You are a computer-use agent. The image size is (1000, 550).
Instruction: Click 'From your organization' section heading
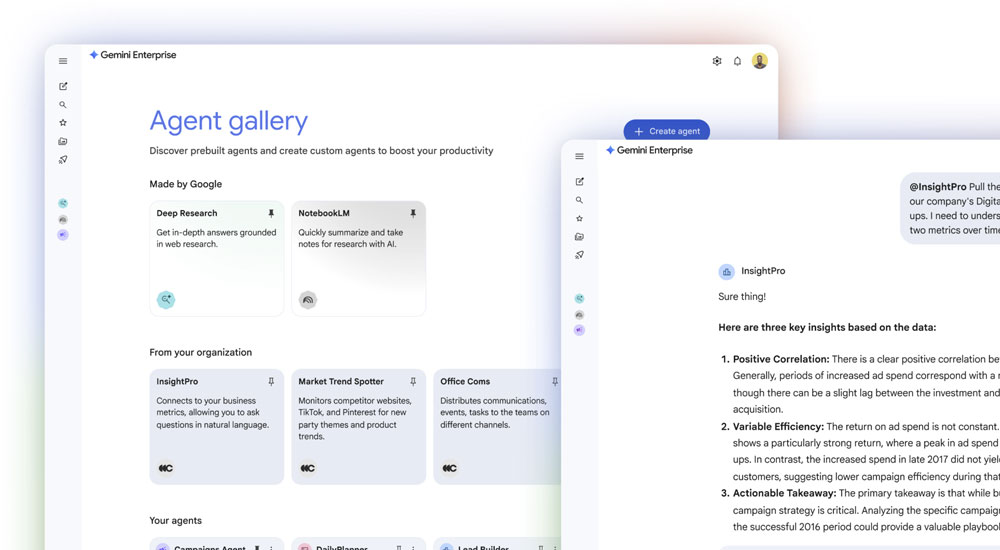tap(200, 352)
